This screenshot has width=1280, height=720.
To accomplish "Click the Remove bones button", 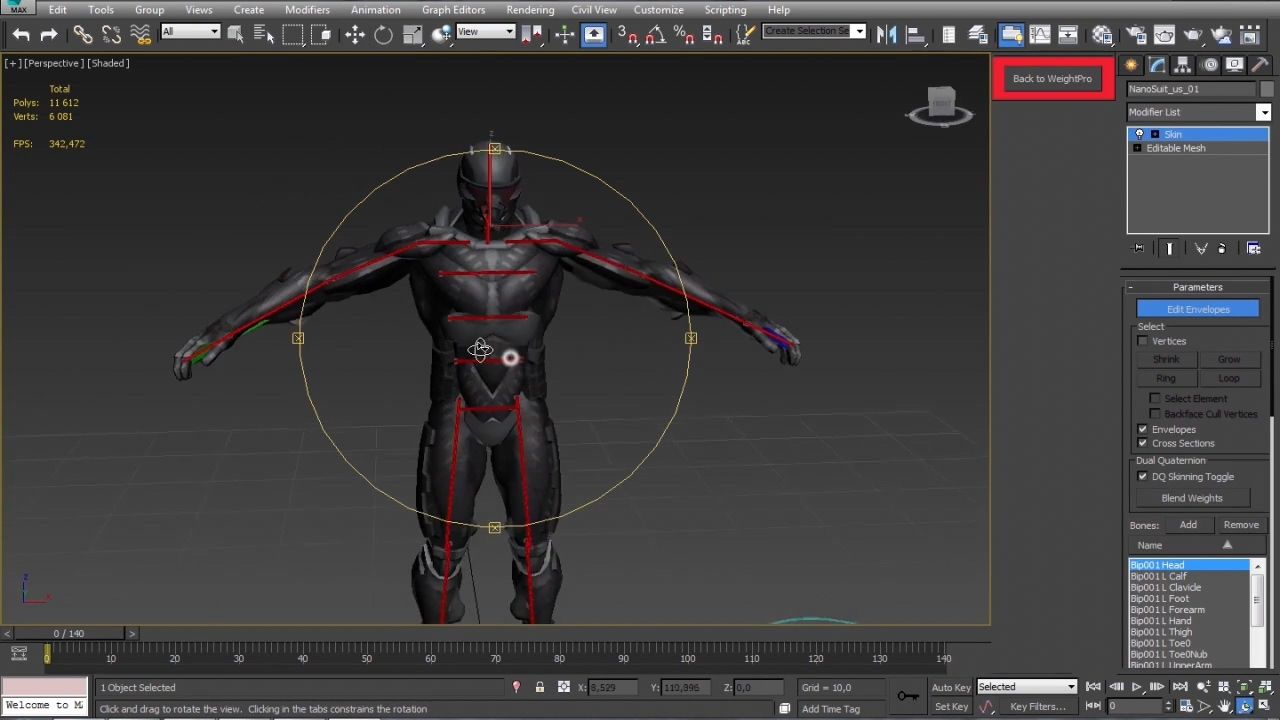I will pyautogui.click(x=1241, y=525).
